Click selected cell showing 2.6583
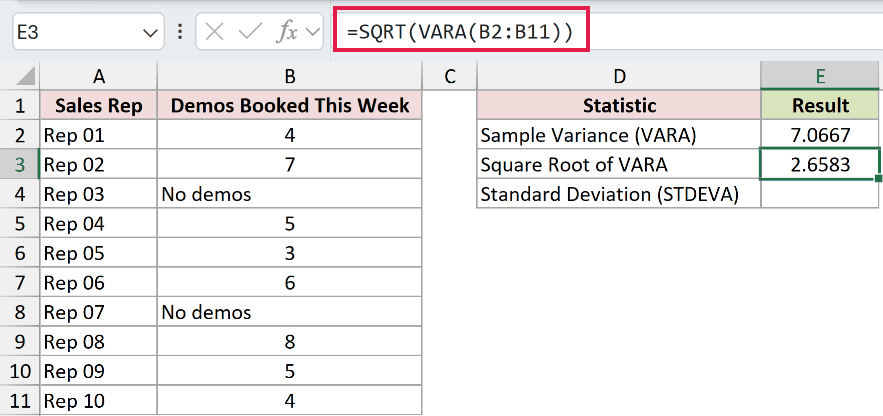 tap(820, 164)
